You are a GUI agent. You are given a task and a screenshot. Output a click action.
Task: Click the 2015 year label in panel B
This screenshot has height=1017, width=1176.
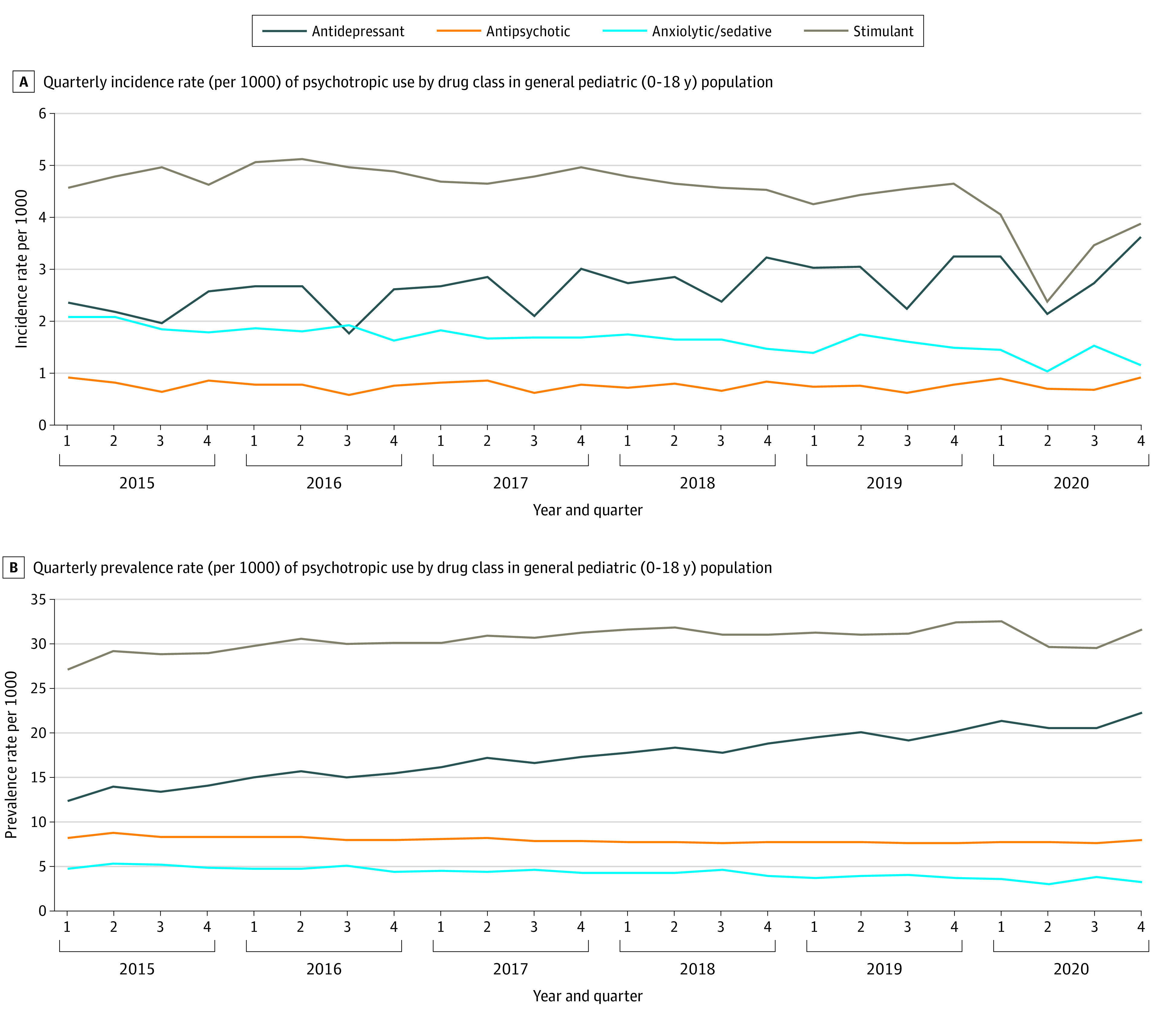click(x=137, y=969)
